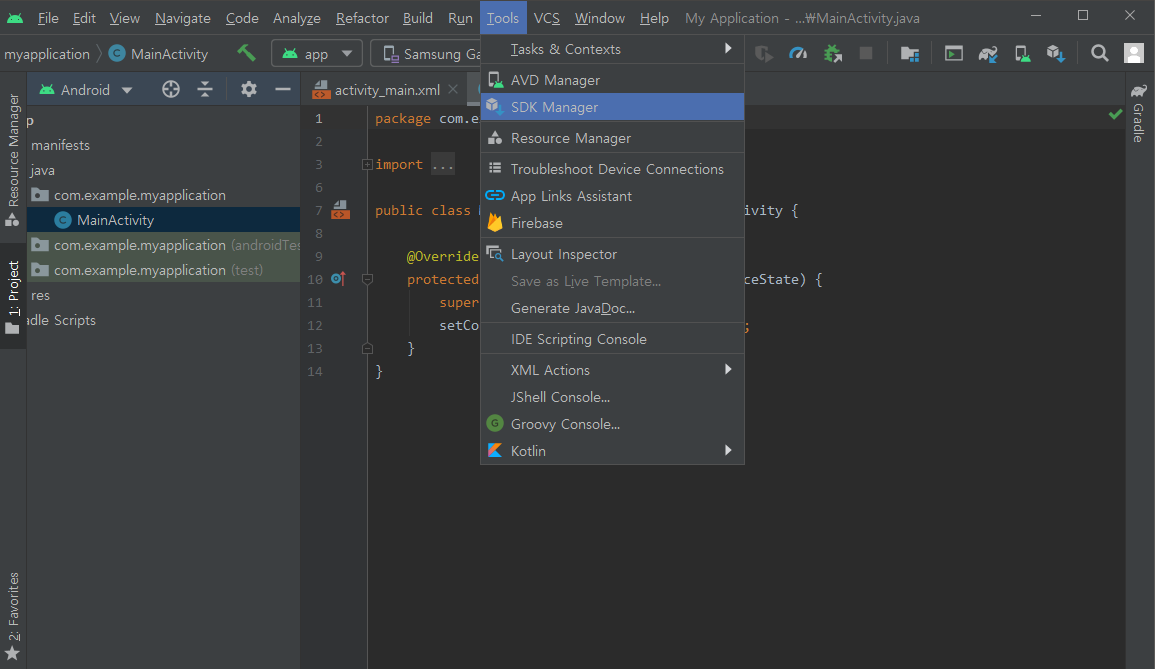Open IDE Scripting Console menu item
The height and width of the screenshot is (669, 1155).
click(x=612, y=339)
